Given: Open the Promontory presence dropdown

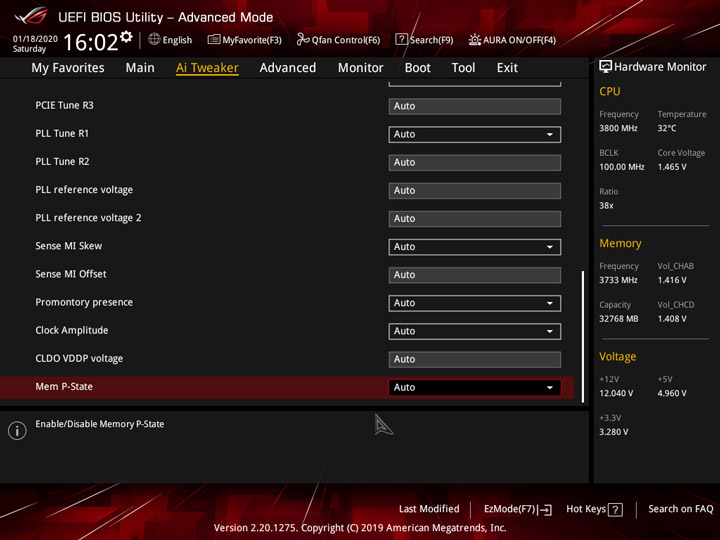Looking at the screenshot, I should point(474,303).
